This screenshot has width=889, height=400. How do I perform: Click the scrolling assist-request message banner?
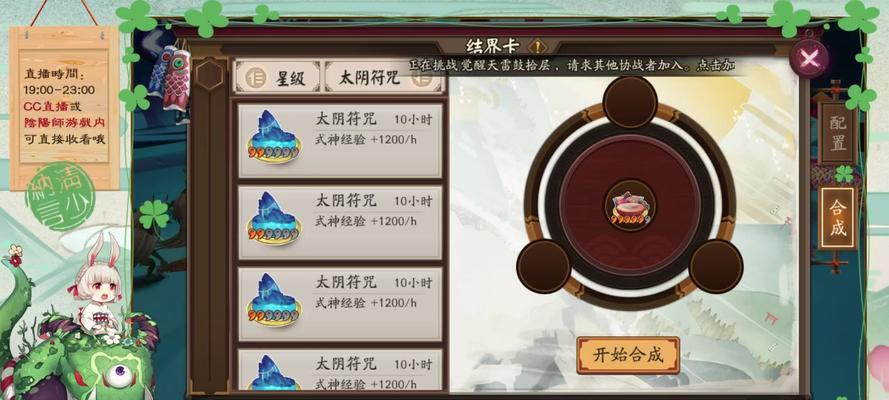pyautogui.click(x=572, y=65)
